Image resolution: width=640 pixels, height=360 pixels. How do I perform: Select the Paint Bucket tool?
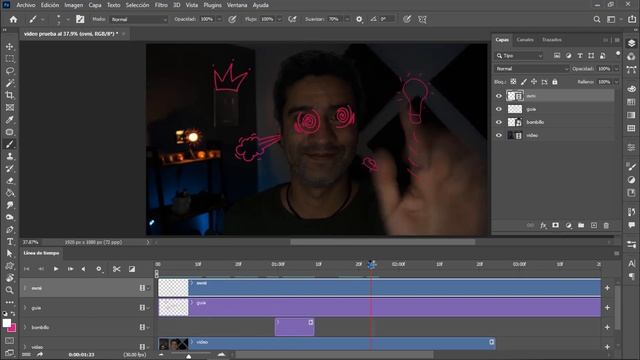[x=9, y=193]
